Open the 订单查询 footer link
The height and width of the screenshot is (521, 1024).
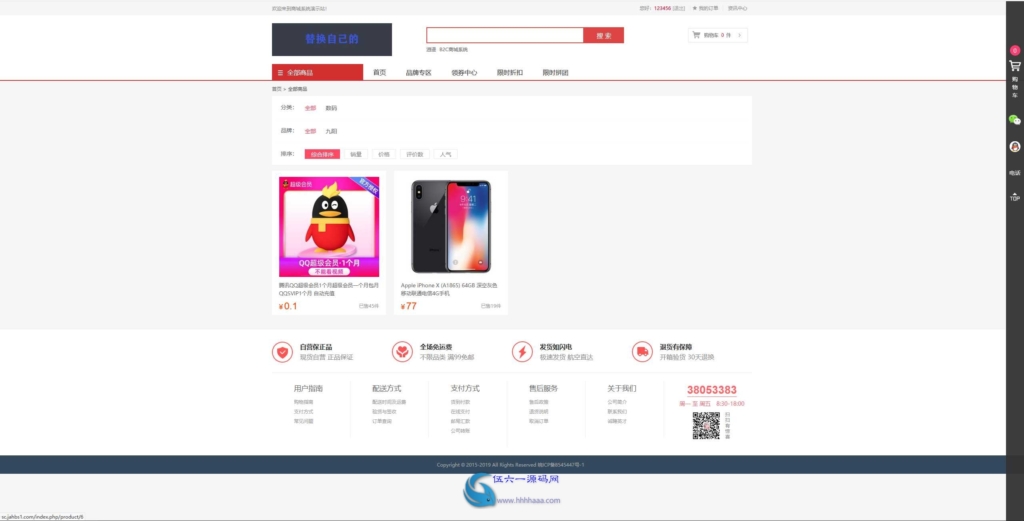[x=382, y=421]
